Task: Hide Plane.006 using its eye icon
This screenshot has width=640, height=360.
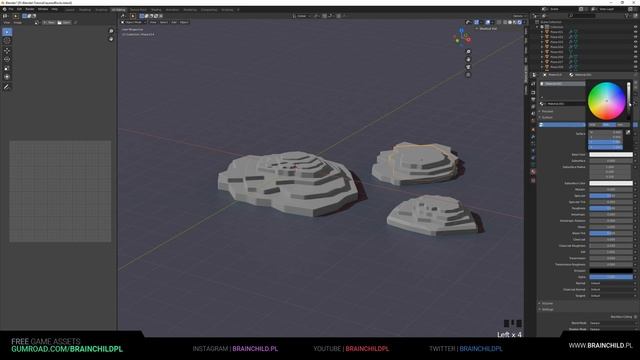Action: pyautogui.click(x=636, y=57)
